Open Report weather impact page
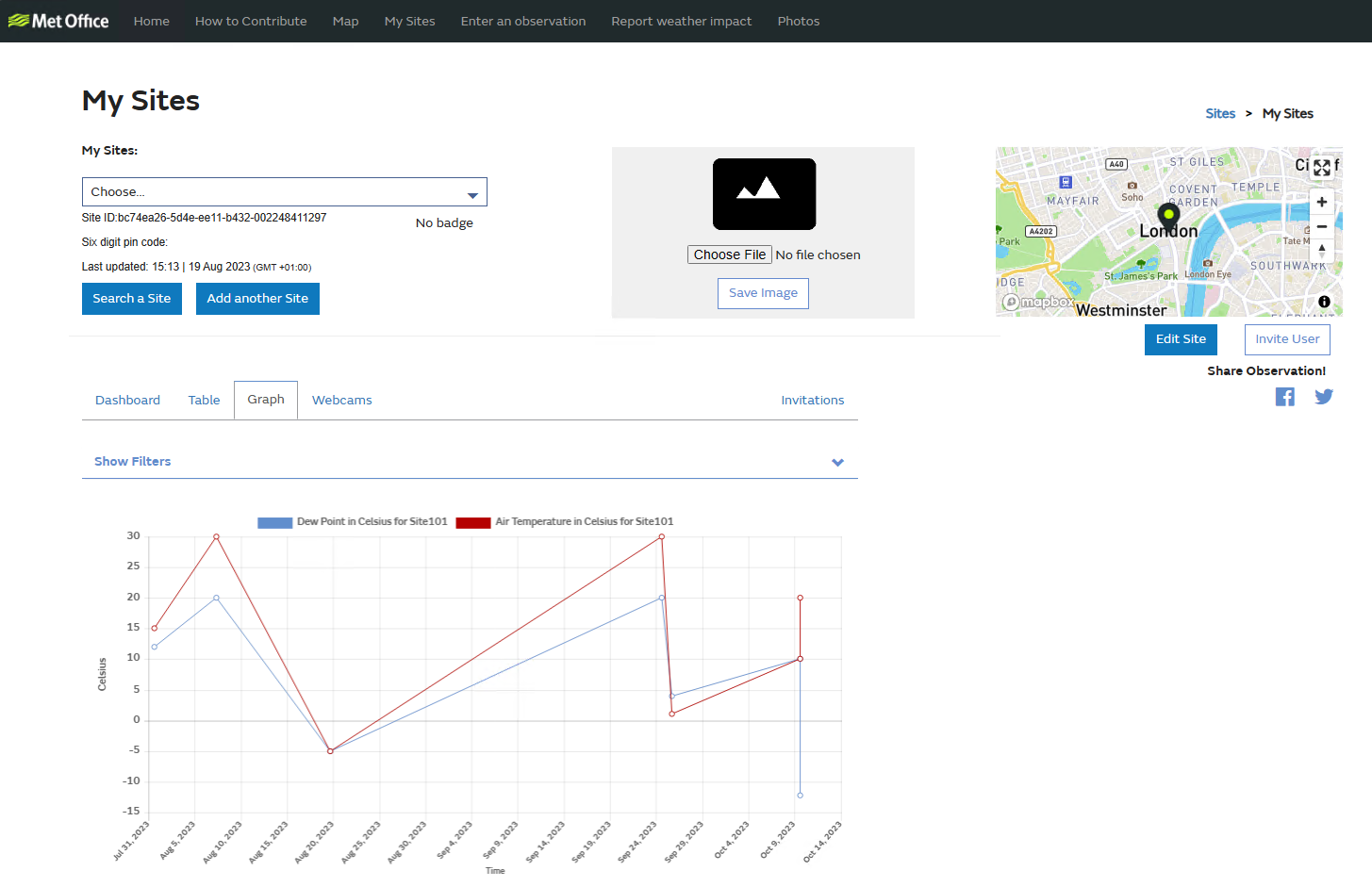 [x=682, y=21]
